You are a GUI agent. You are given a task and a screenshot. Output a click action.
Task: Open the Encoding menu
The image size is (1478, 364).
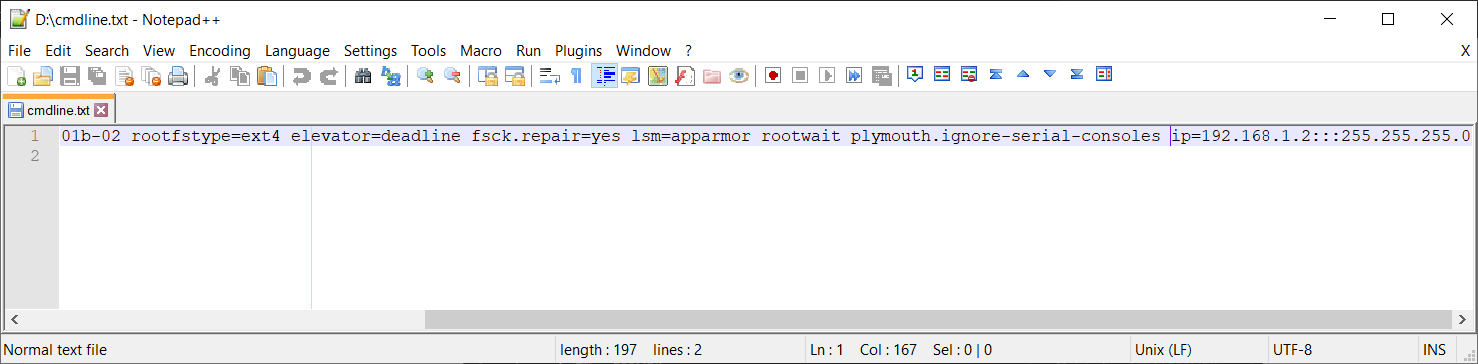click(x=220, y=51)
